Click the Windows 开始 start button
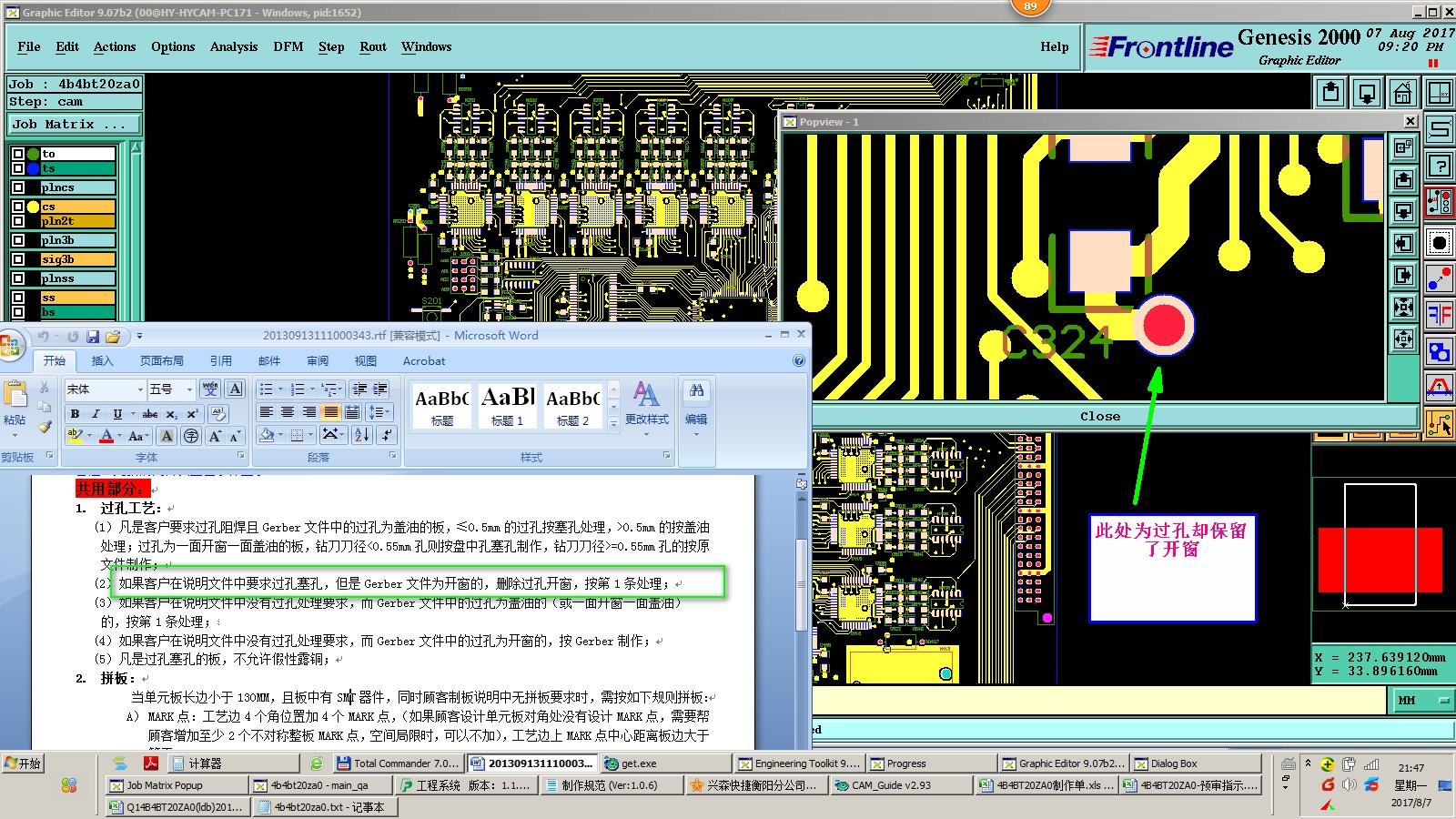The image size is (1456, 819). pos(23,763)
